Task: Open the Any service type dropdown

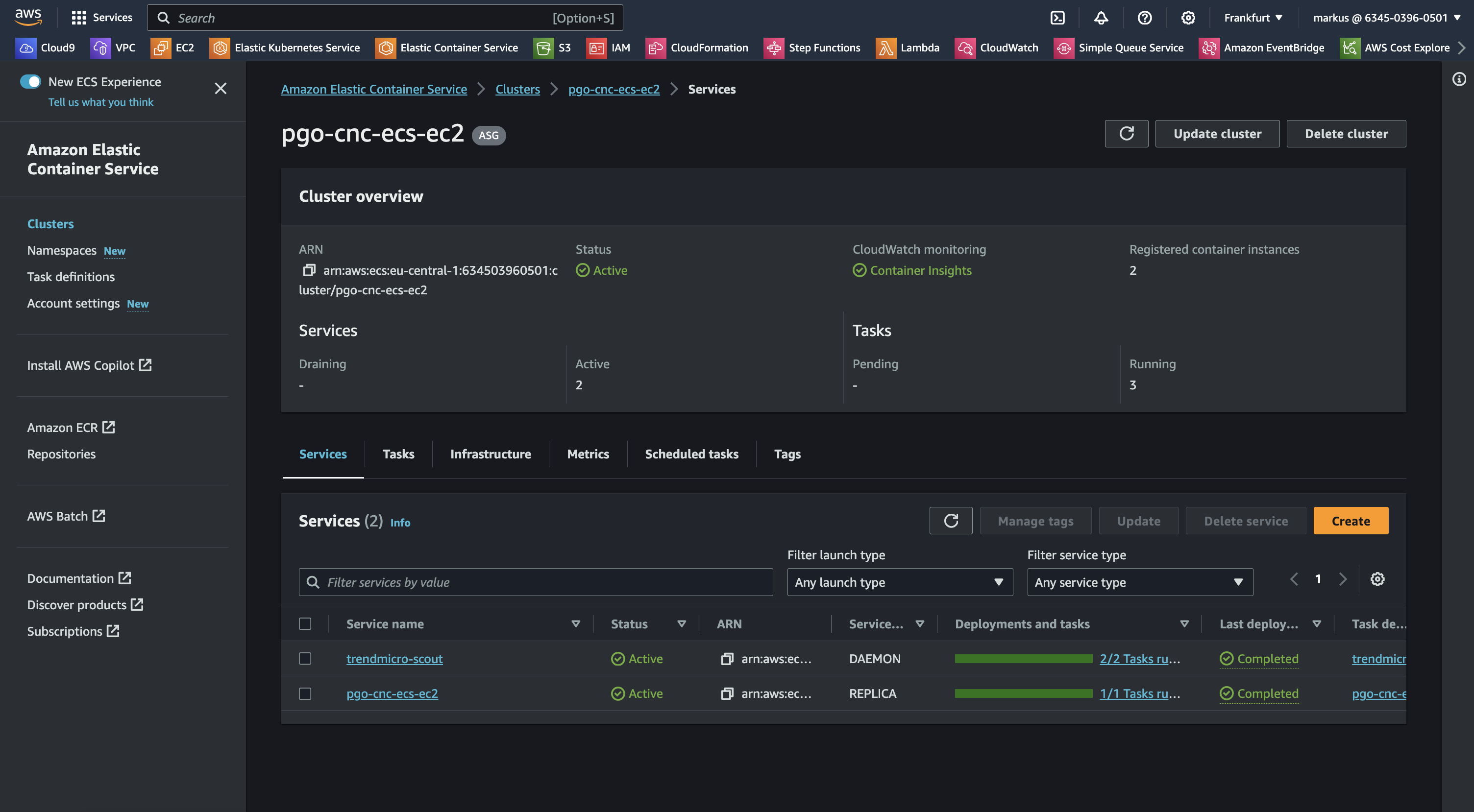Action: [x=1140, y=582]
